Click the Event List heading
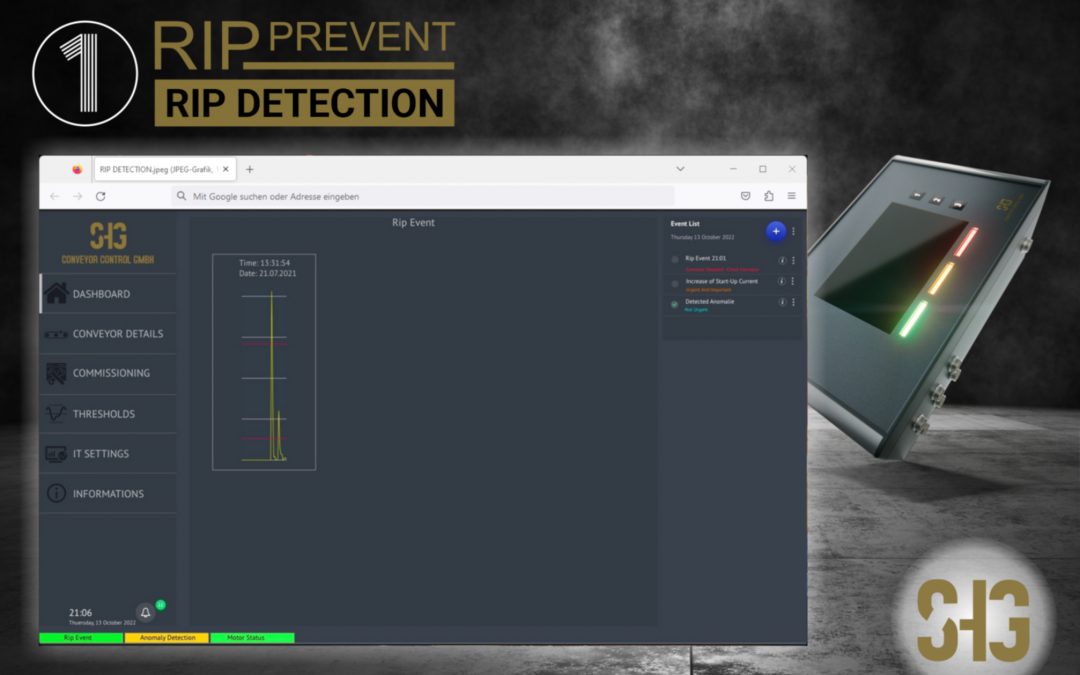 [x=685, y=223]
